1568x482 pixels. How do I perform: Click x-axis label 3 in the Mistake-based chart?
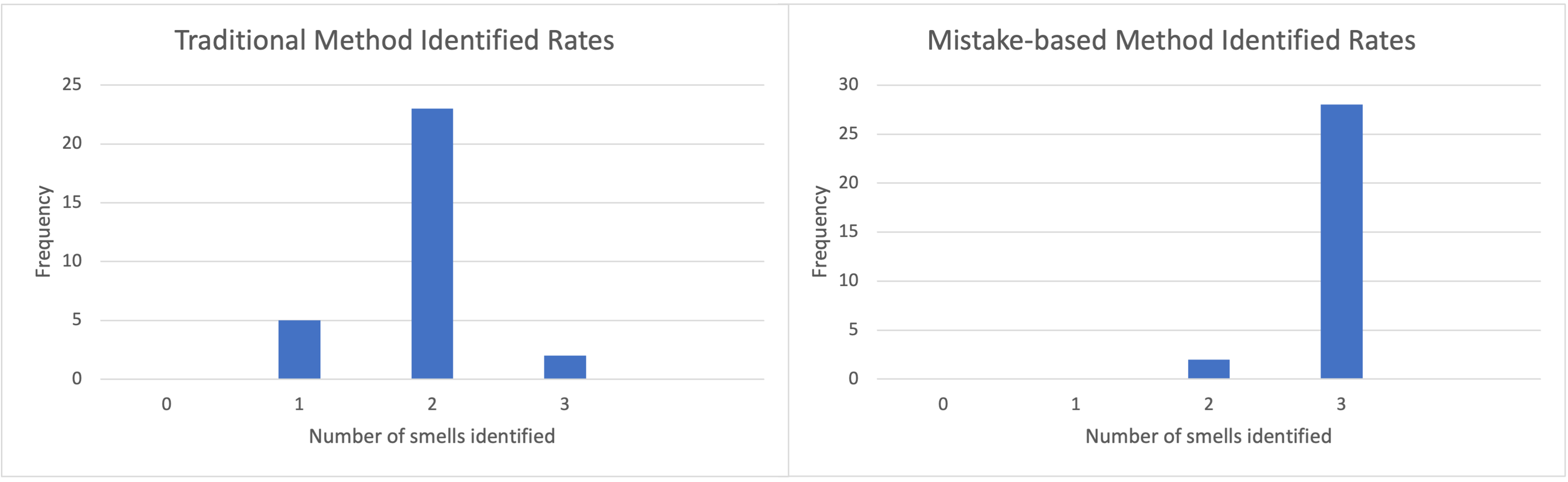click(1341, 404)
